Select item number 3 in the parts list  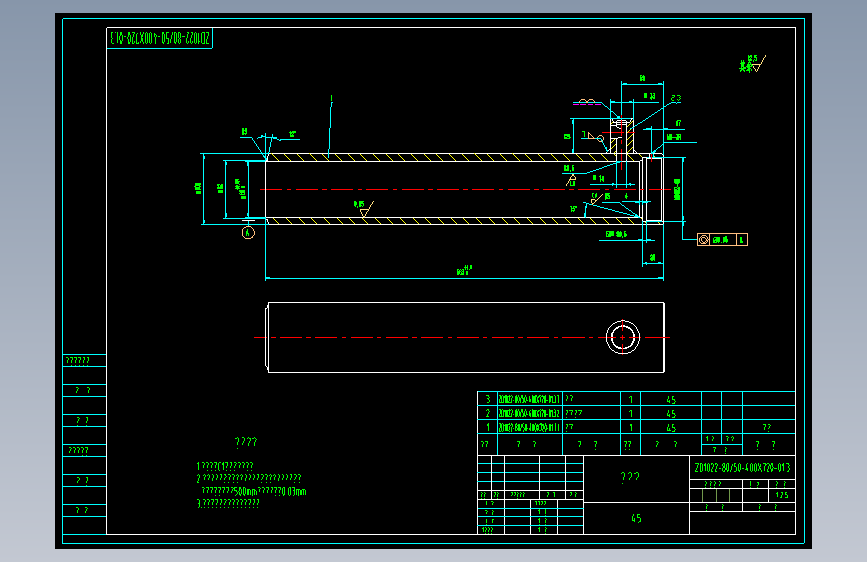click(x=488, y=399)
